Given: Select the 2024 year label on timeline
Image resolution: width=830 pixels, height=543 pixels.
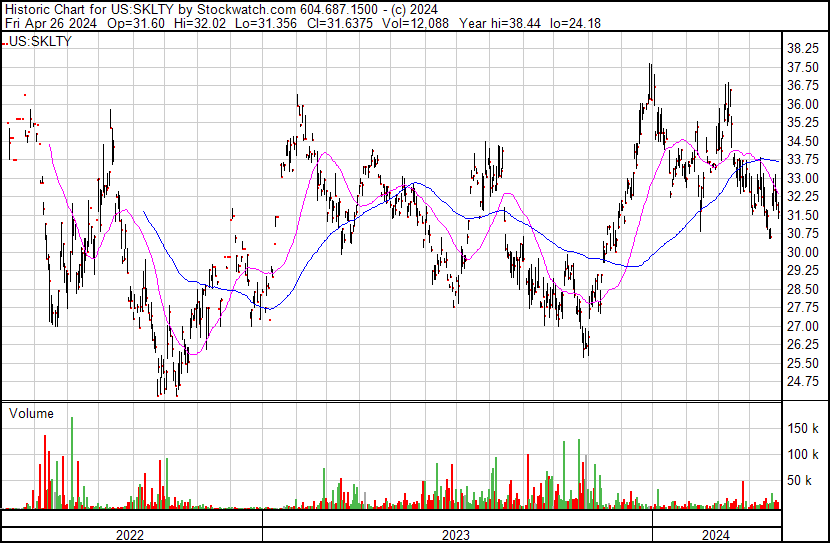Looking at the screenshot, I should pyautogui.click(x=716, y=536).
